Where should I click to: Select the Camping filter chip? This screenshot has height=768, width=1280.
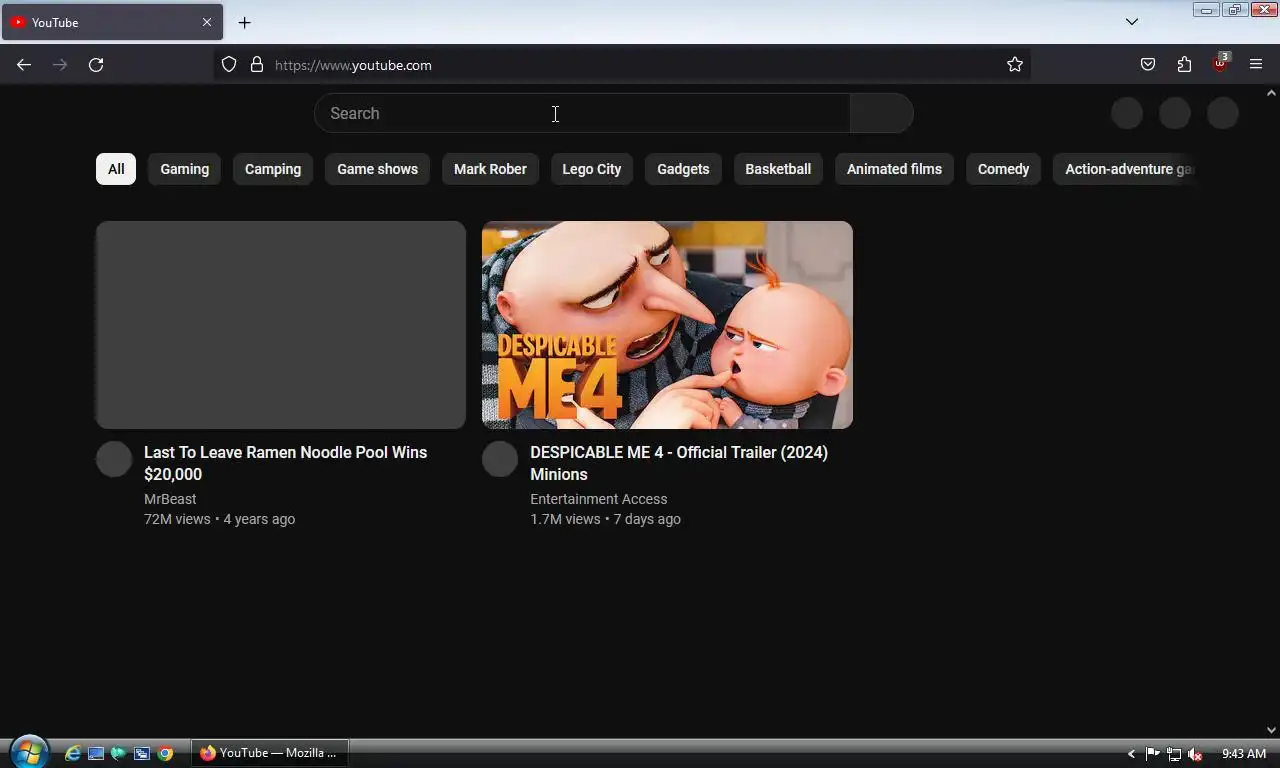click(x=273, y=169)
